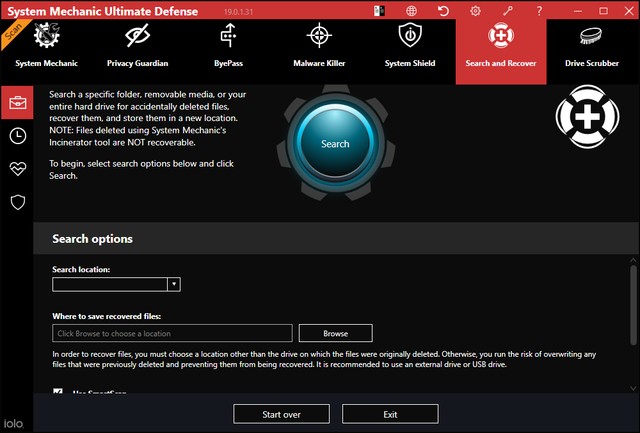Click the scroll up arrow of options panel

pyautogui.click(x=633, y=260)
